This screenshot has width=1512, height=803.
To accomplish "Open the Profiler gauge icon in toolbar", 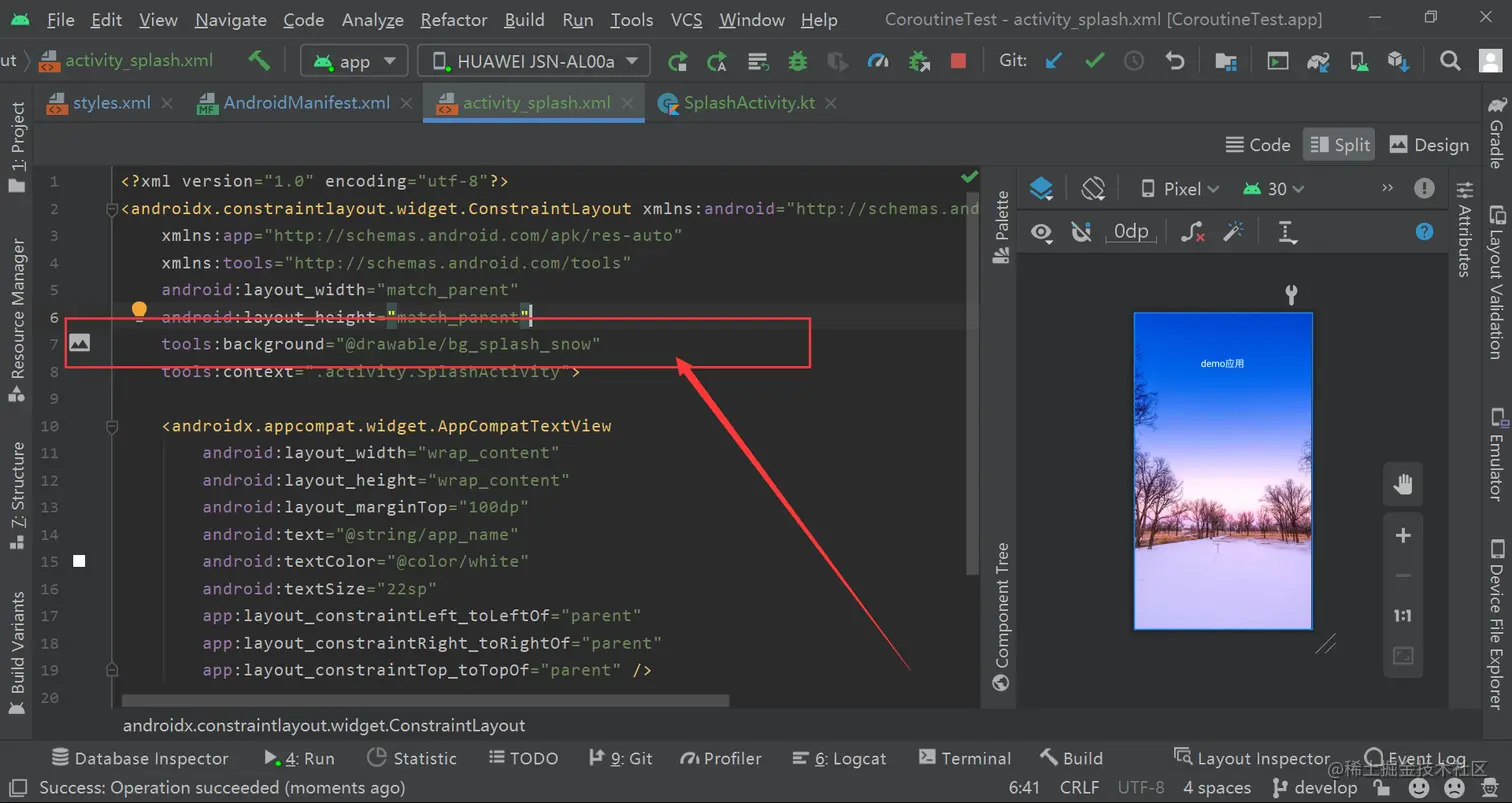I will click(878, 61).
